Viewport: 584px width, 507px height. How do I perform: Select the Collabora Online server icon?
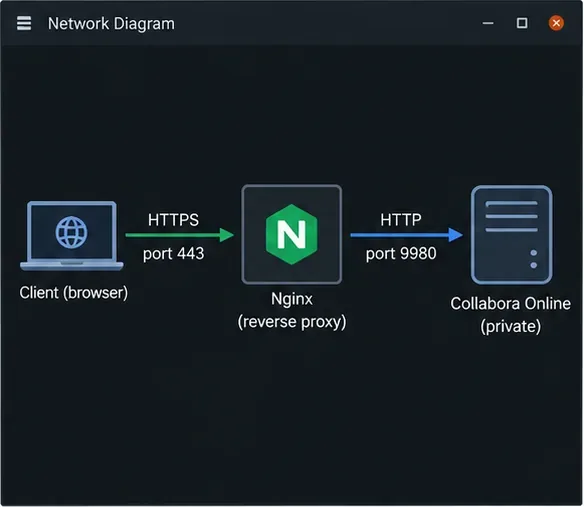[511, 235]
